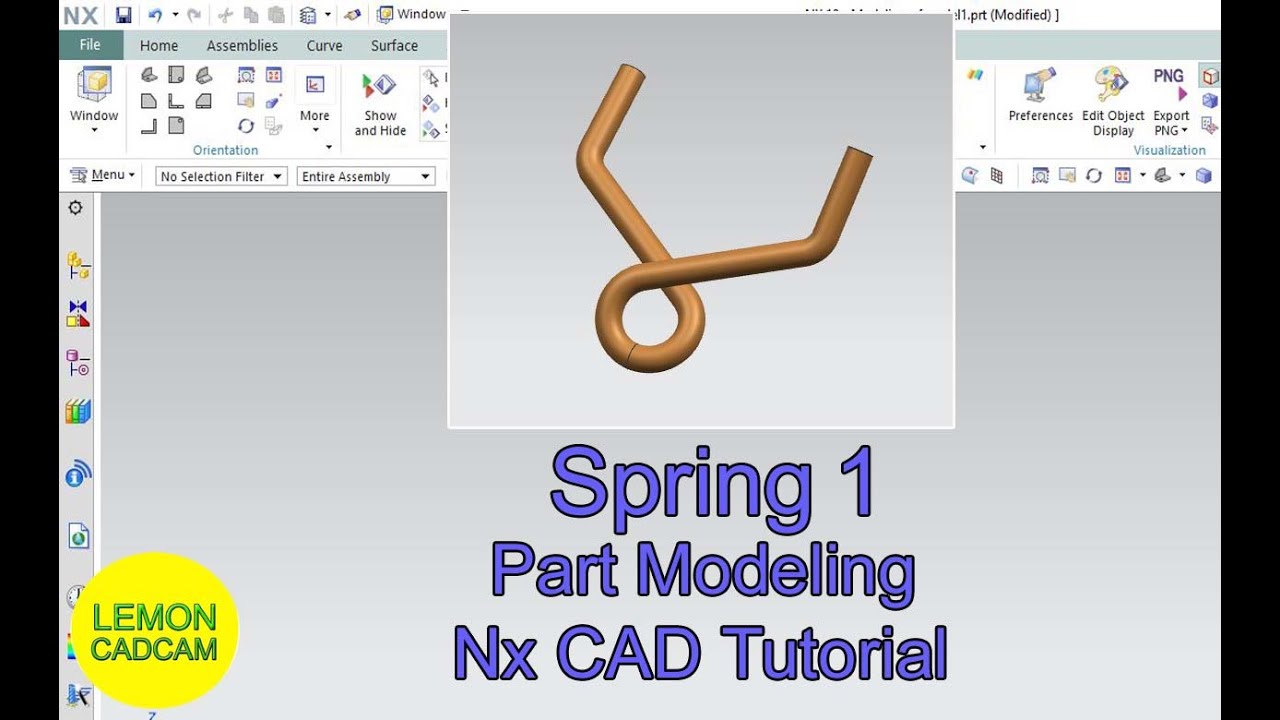This screenshot has width=1280, height=720.
Task: Open Constraint Navigator in resource bar
Action: [78, 313]
